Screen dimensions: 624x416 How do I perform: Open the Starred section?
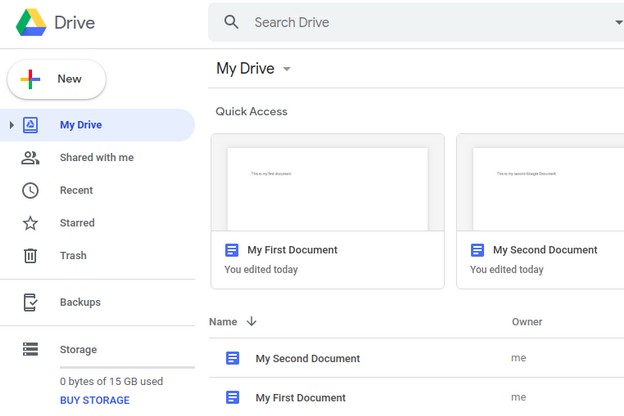point(77,223)
